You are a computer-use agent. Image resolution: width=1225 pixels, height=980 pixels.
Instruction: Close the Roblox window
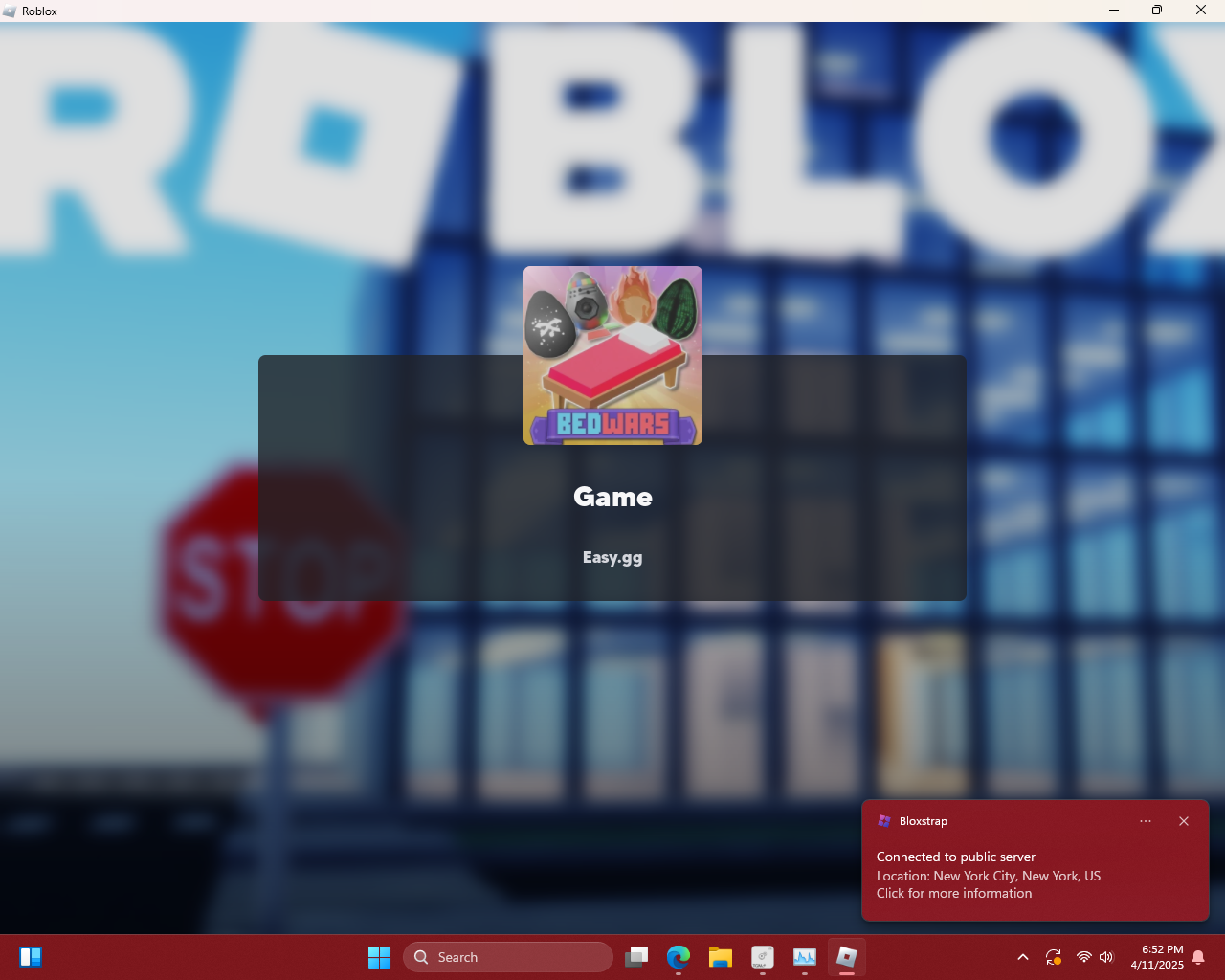1201,11
